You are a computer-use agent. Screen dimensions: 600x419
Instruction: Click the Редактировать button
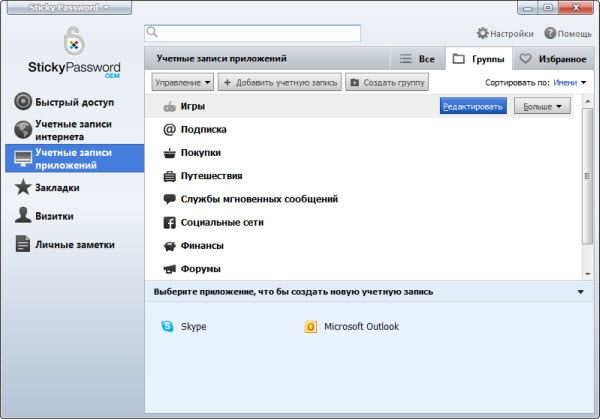(x=473, y=105)
